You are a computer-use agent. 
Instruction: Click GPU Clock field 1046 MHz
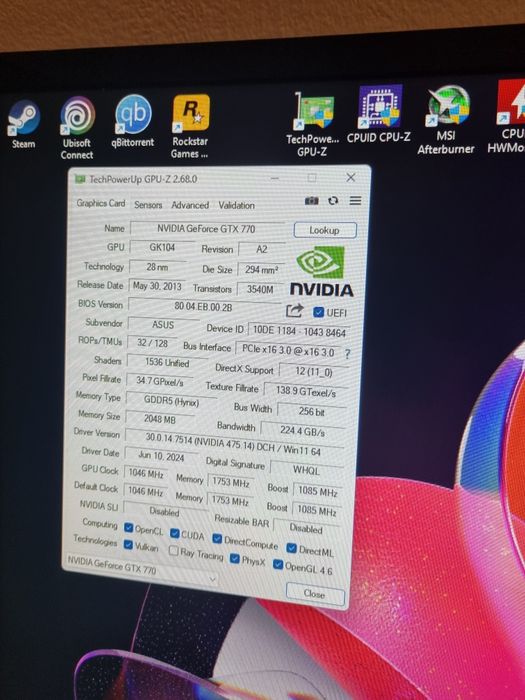coord(146,474)
